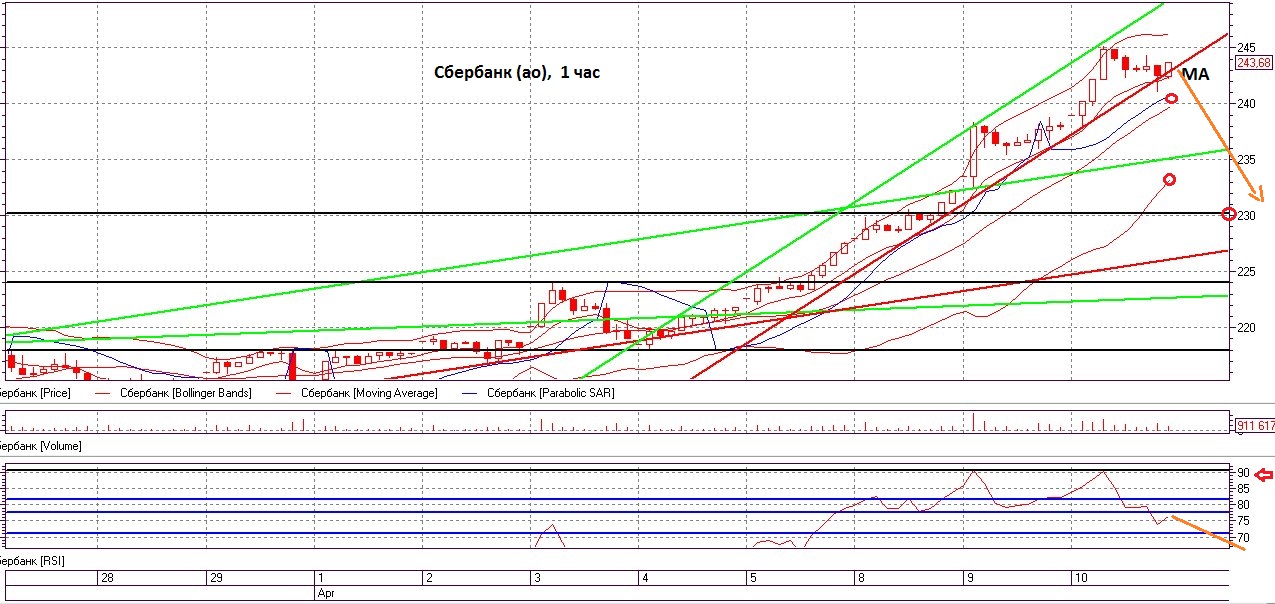Click the volume value tag 911 617
Viewport: 1275px width, 604px height.
(x=1254, y=426)
